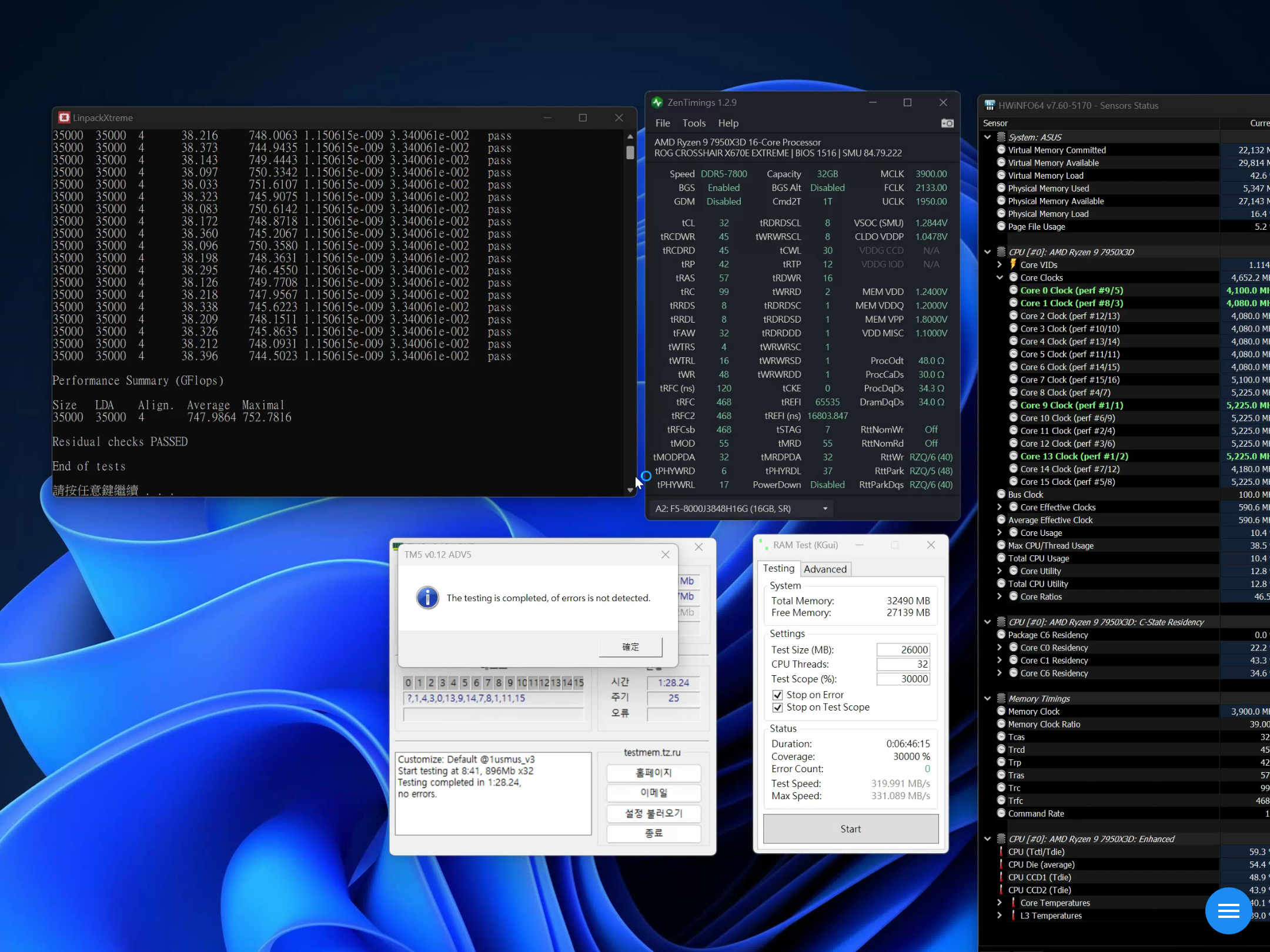Open the File menu in ZenTimings
The image size is (1270, 952).
(x=663, y=123)
